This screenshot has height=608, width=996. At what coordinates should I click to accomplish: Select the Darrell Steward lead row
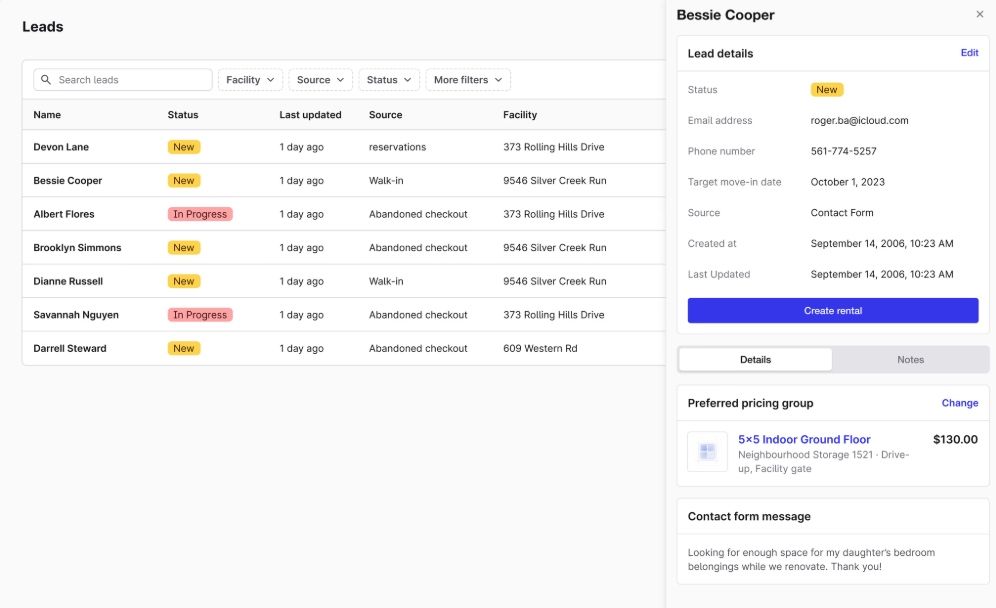(x=344, y=348)
